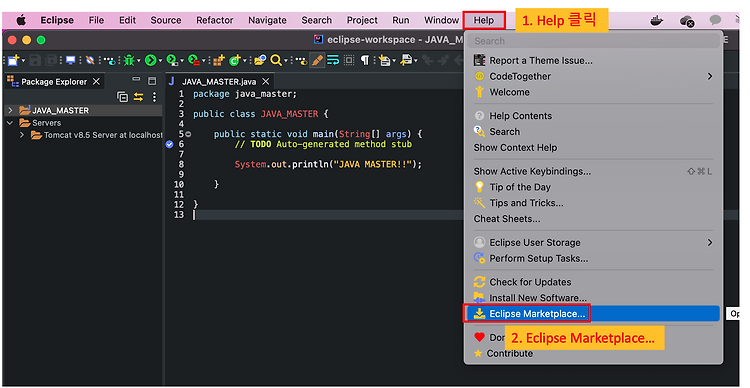This screenshot has height=388, width=750.
Task: Minimize the Package Explorer view
Action: [x=136, y=79]
